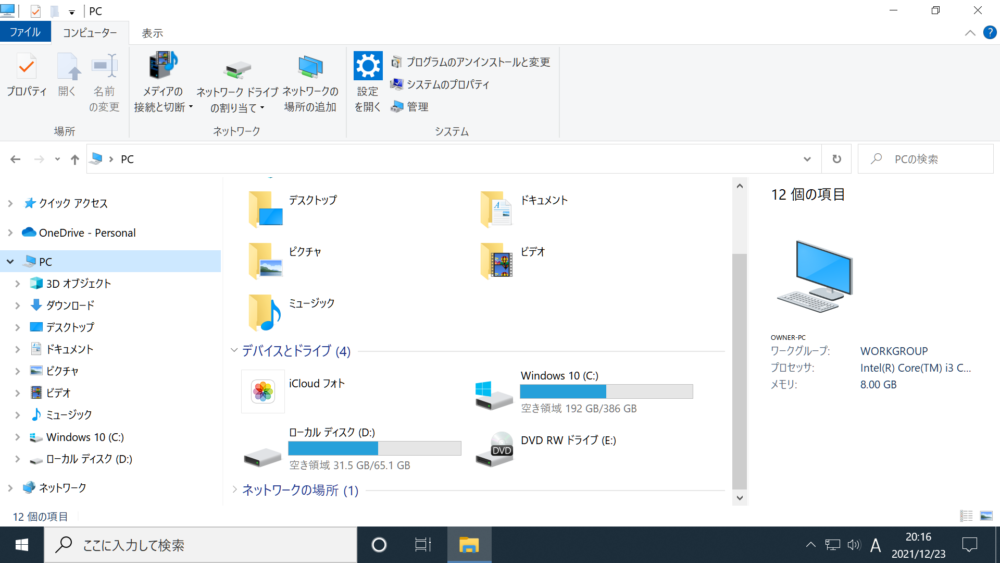Click プログラムのアンインストールと変更
1000x563 pixels.
[x=471, y=62]
